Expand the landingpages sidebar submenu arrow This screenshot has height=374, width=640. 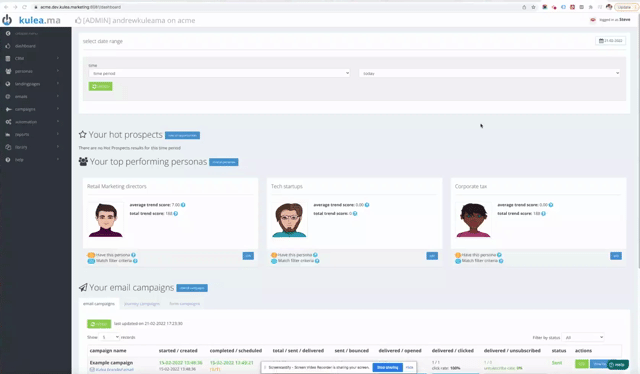point(58,84)
